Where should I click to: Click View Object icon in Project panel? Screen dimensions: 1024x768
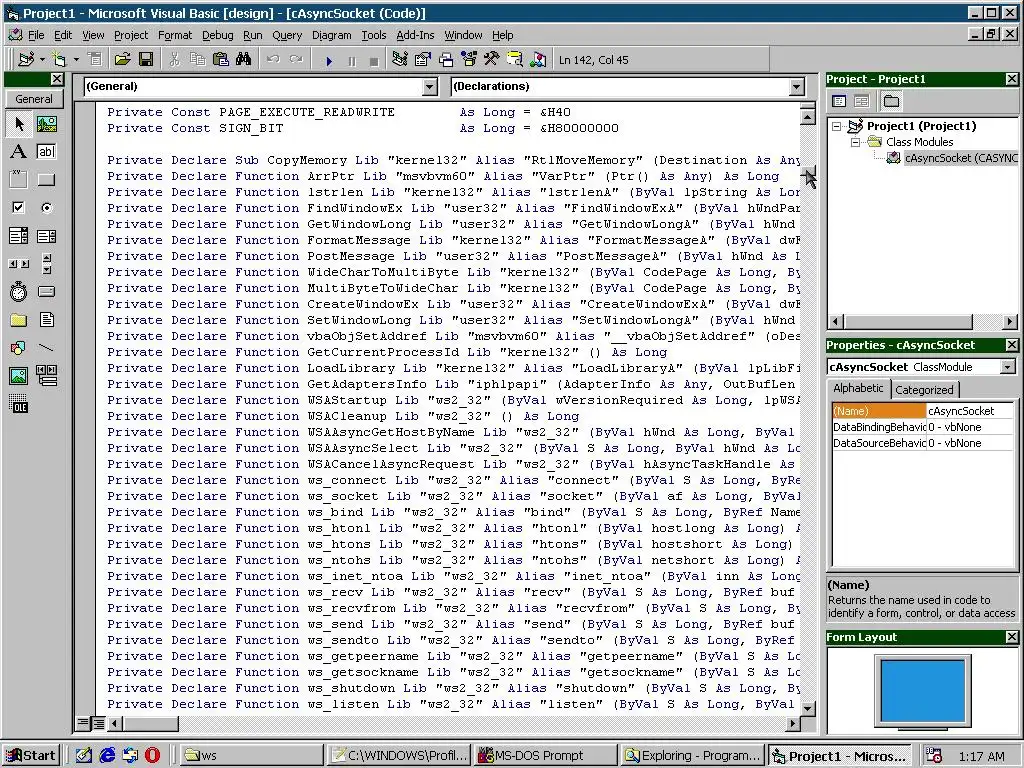tap(861, 101)
